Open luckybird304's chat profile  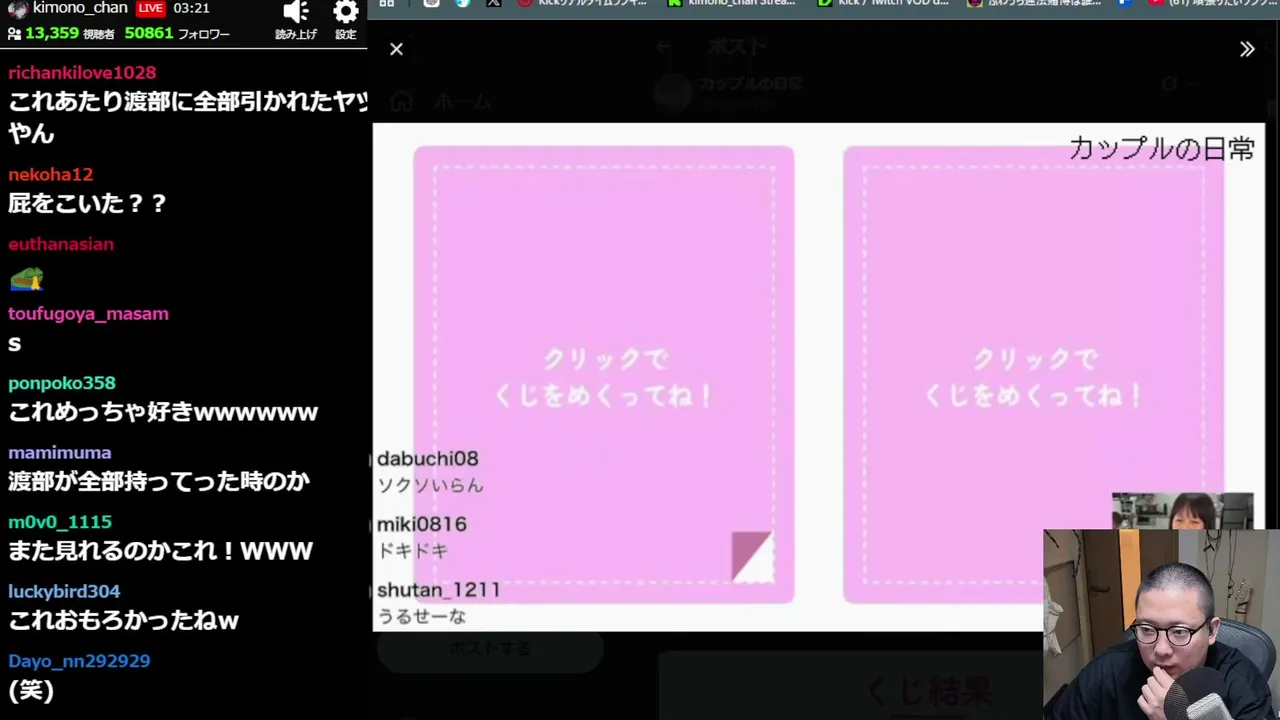tap(64, 592)
